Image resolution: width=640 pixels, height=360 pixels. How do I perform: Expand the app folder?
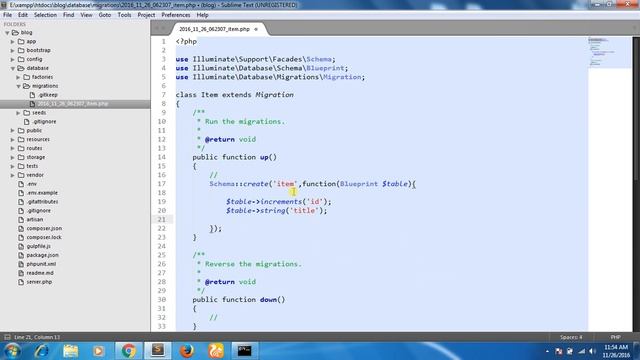[13, 42]
